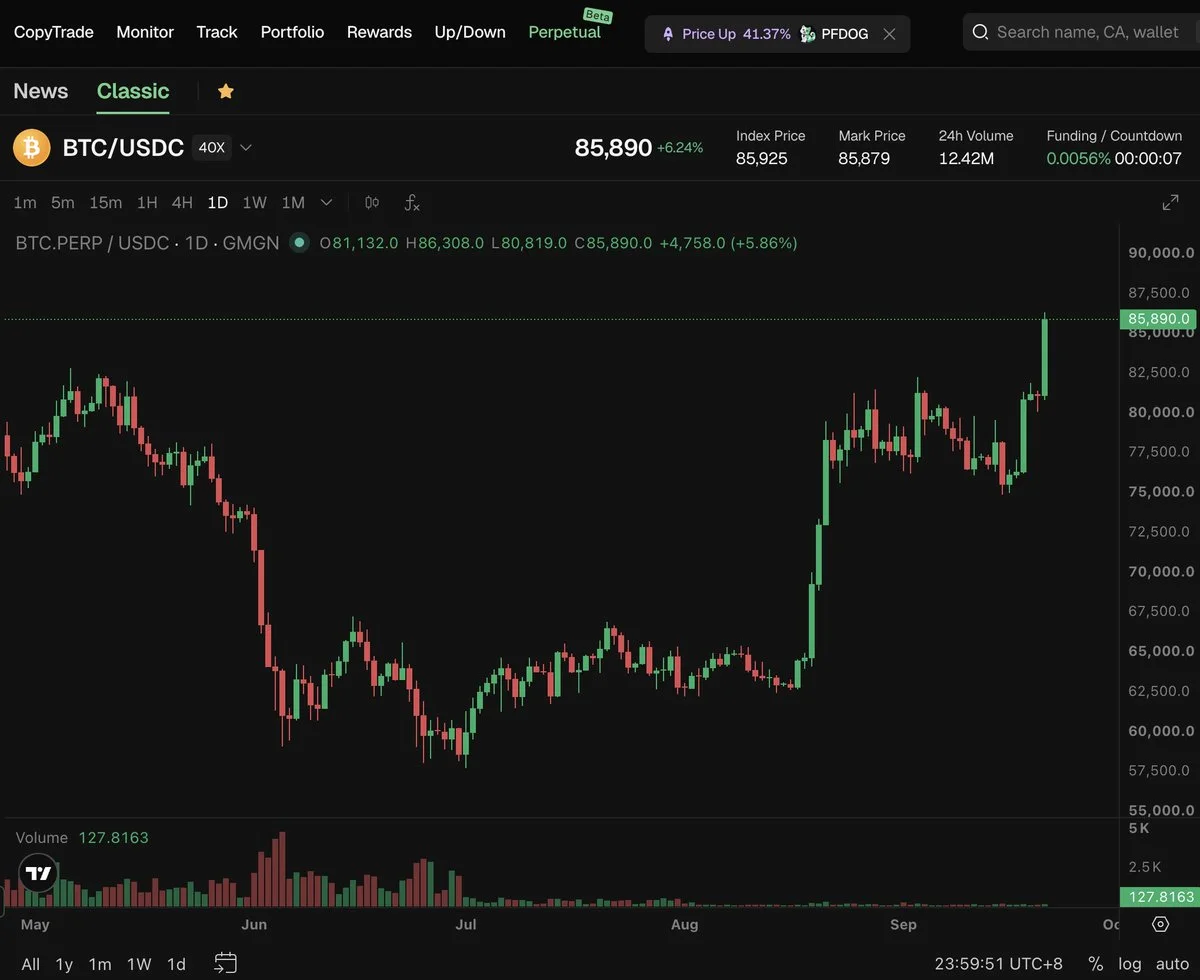Click the PFDOG token avatar icon
This screenshot has width=1200, height=980.
point(808,34)
